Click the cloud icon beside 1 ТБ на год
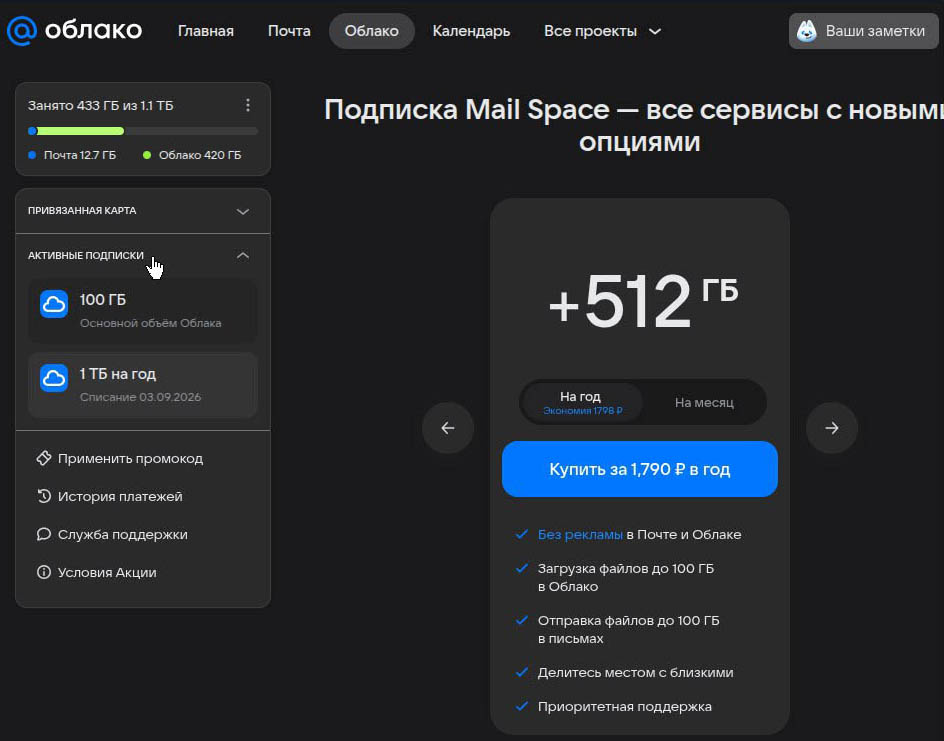Image resolution: width=944 pixels, height=741 pixels. pyautogui.click(x=54, y=378)
